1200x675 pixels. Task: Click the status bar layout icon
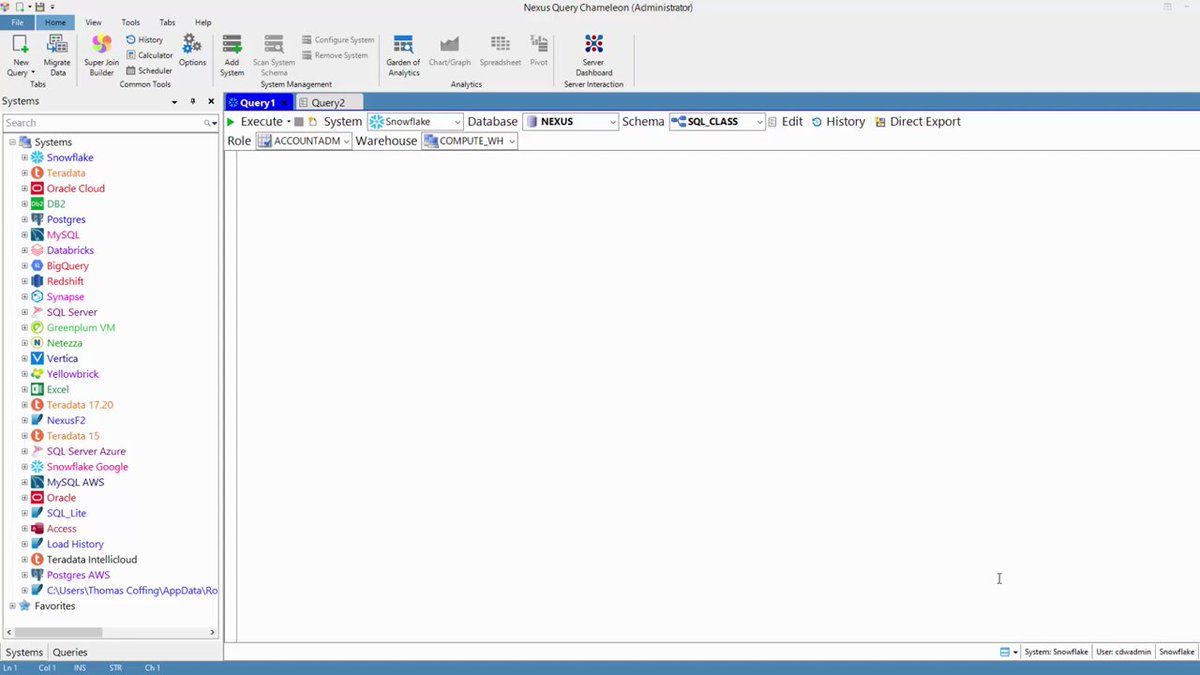(1006, 652)
